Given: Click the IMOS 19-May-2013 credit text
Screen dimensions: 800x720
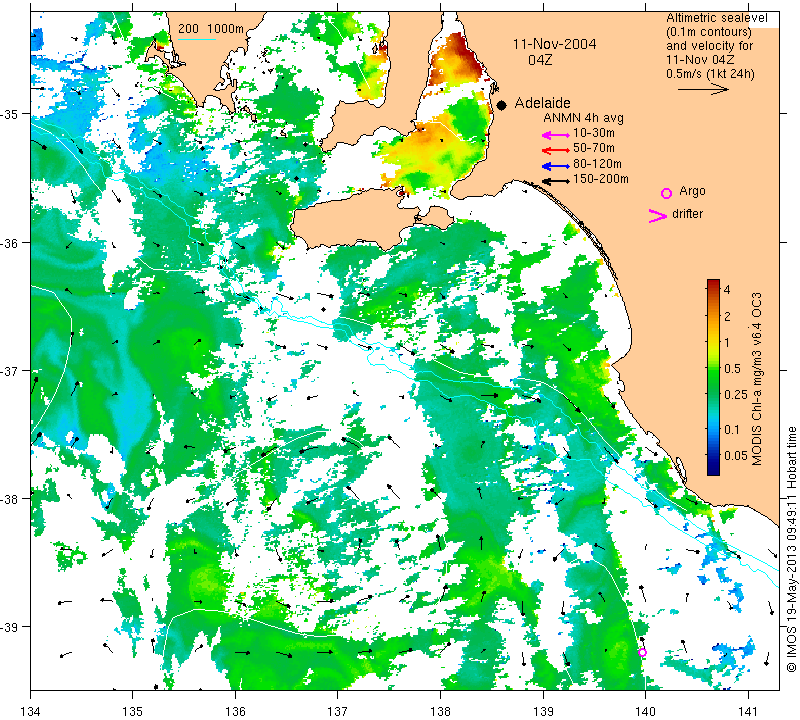Looking at the screenshot, I should click(x=791, y=549).
